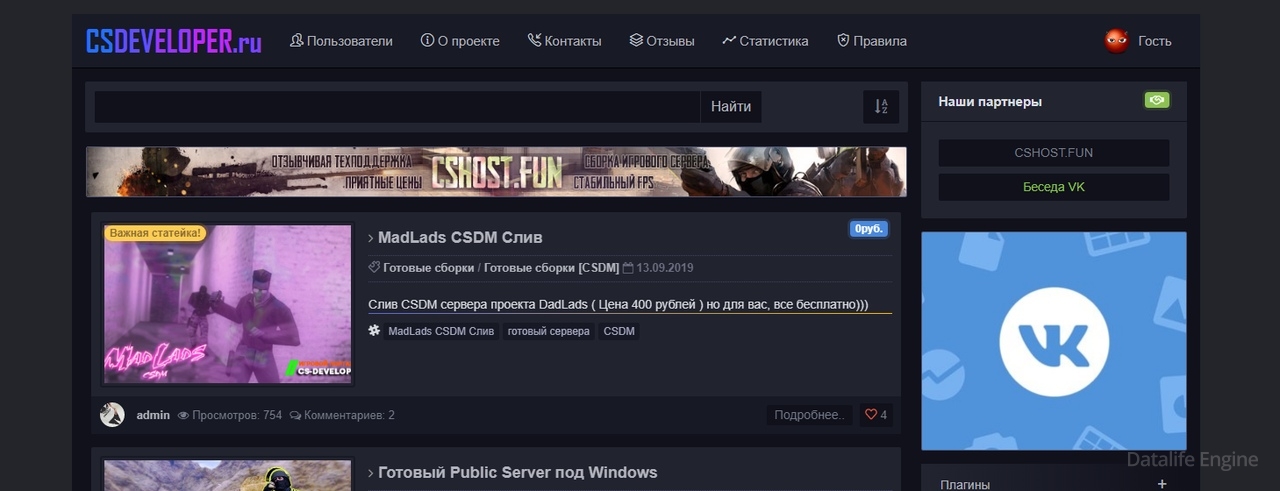Open the CSHOST.FUN advertisement banner
This screenshot has height=491, width=1280.
496,172
